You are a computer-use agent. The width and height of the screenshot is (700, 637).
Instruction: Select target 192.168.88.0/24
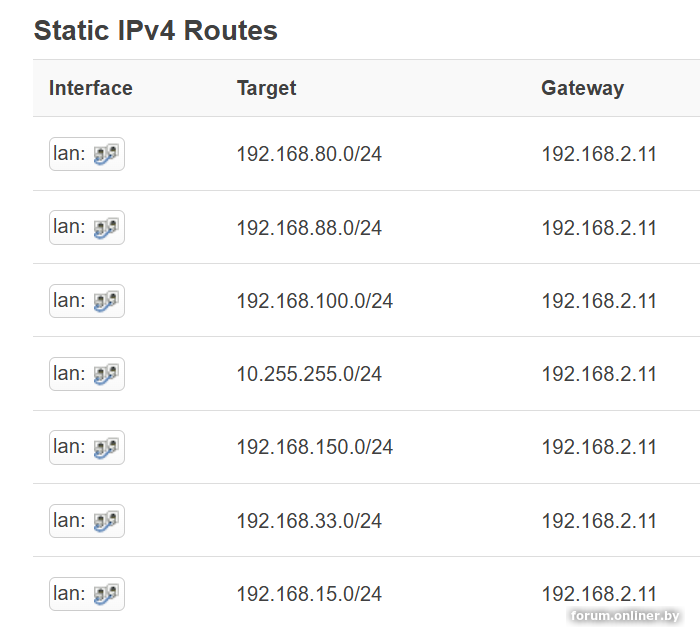[309, 228]
